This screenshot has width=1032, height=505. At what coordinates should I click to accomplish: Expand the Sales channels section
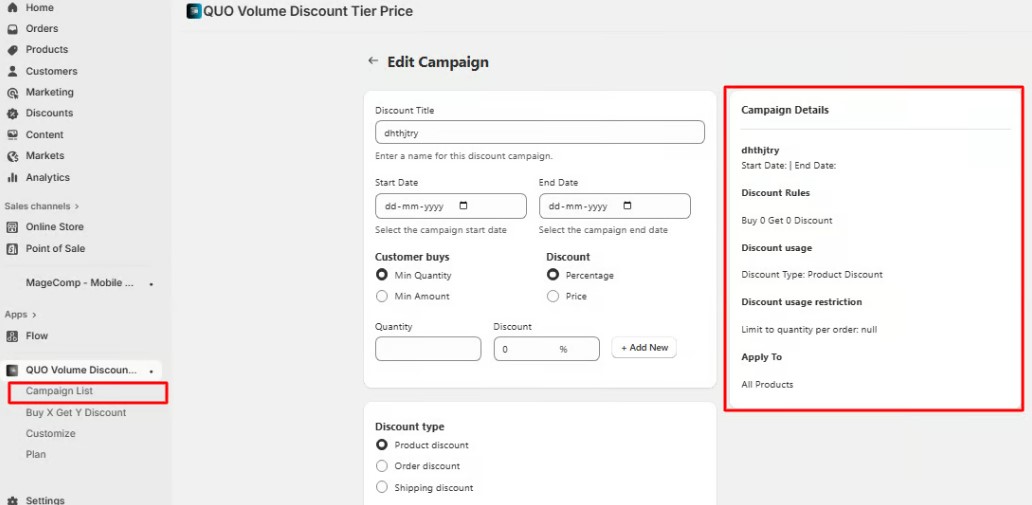76,206
